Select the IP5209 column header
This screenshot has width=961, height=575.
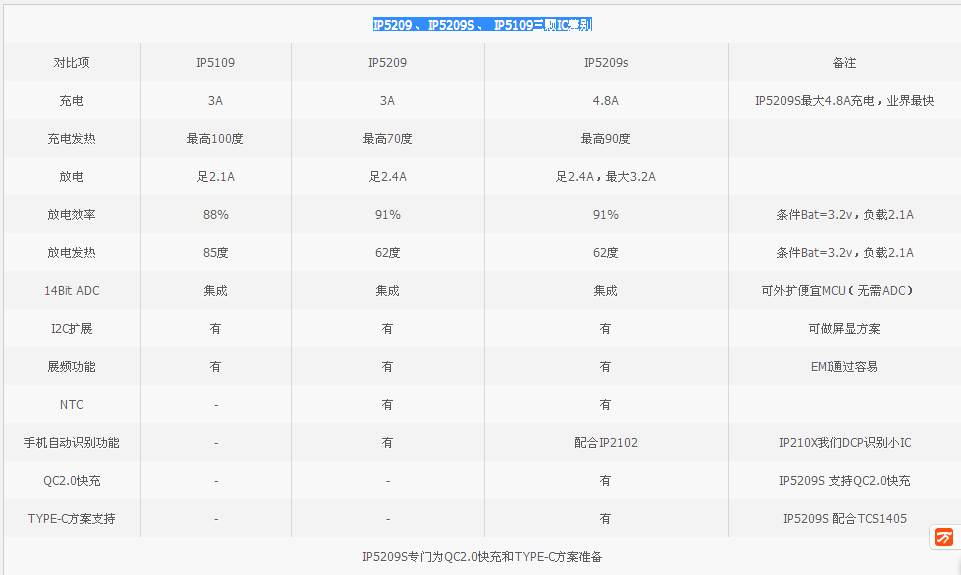coord(387,63)
